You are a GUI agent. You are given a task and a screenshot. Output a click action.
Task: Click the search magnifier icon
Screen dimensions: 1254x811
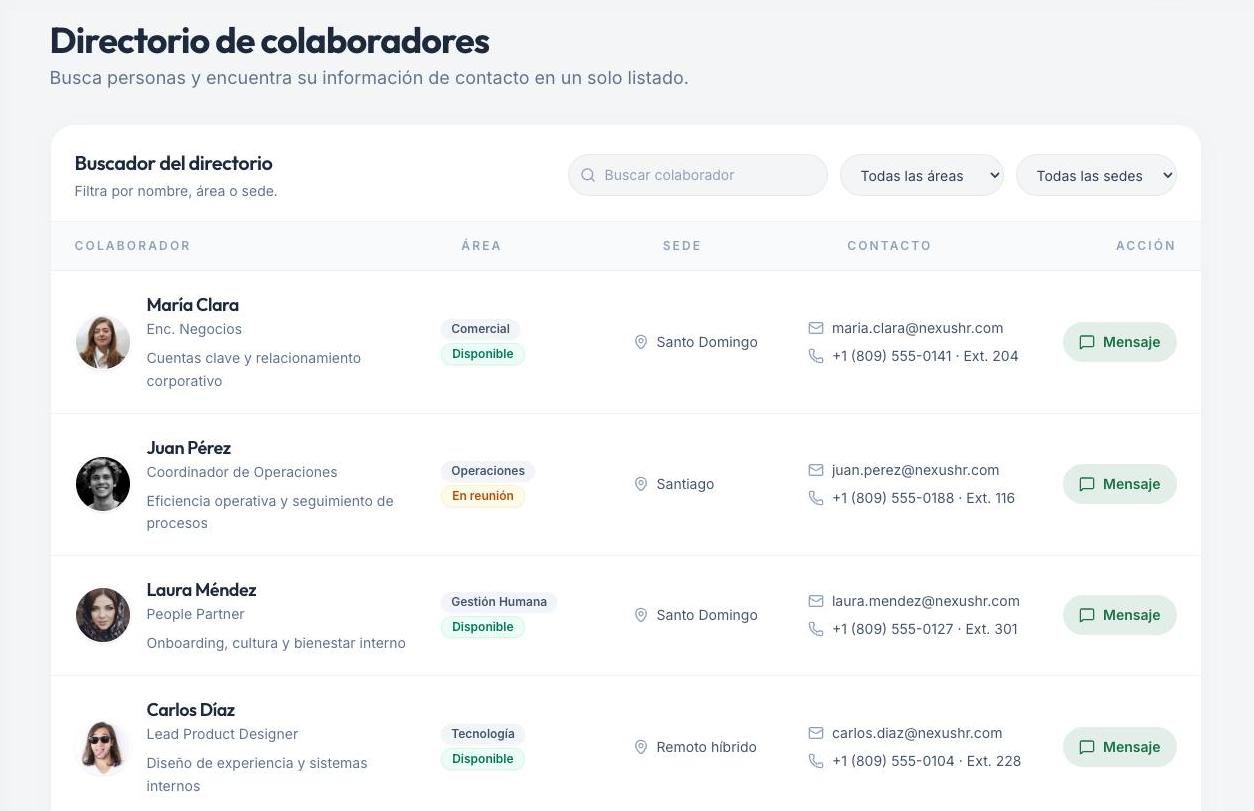[x=588, y=175]
